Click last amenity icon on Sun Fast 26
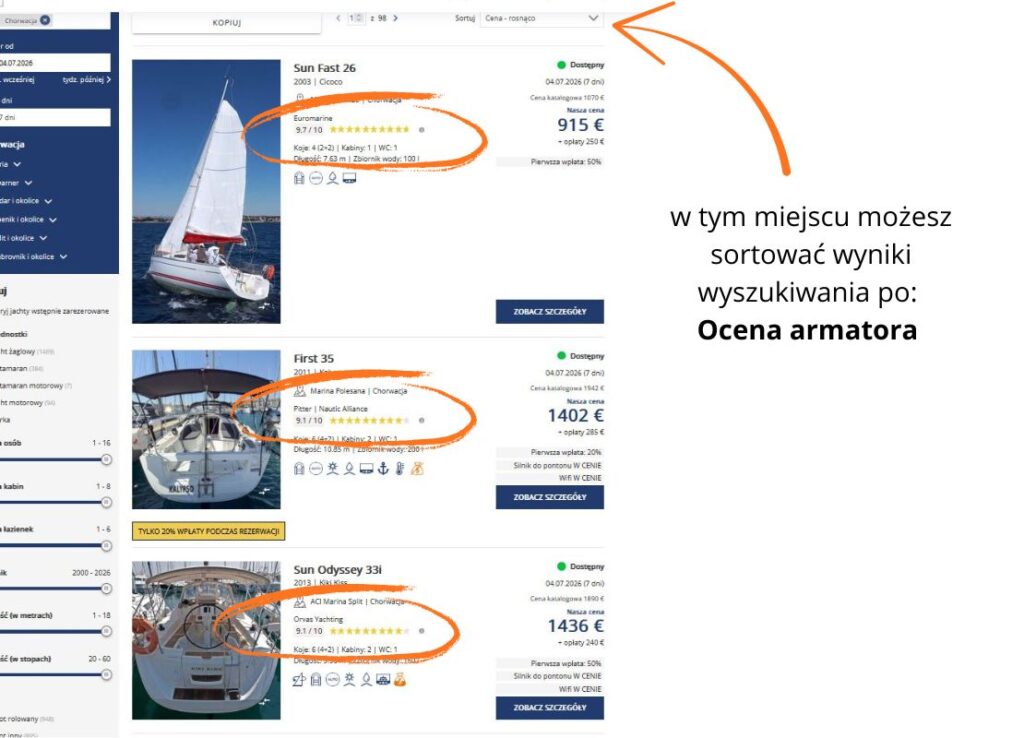1024x738 pixels. 349,178
